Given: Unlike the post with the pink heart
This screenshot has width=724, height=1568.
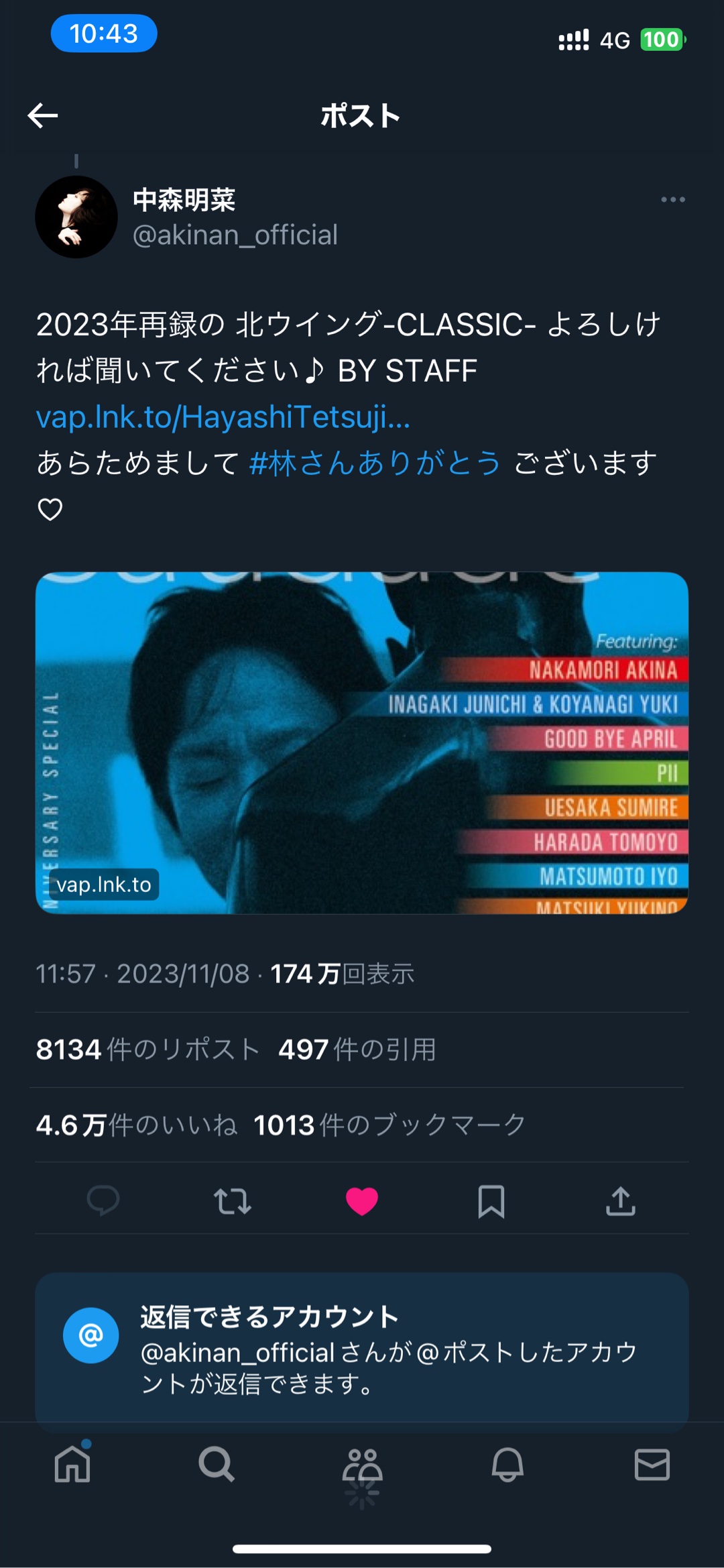Looking at the screenshot, I should [362, 1200].
